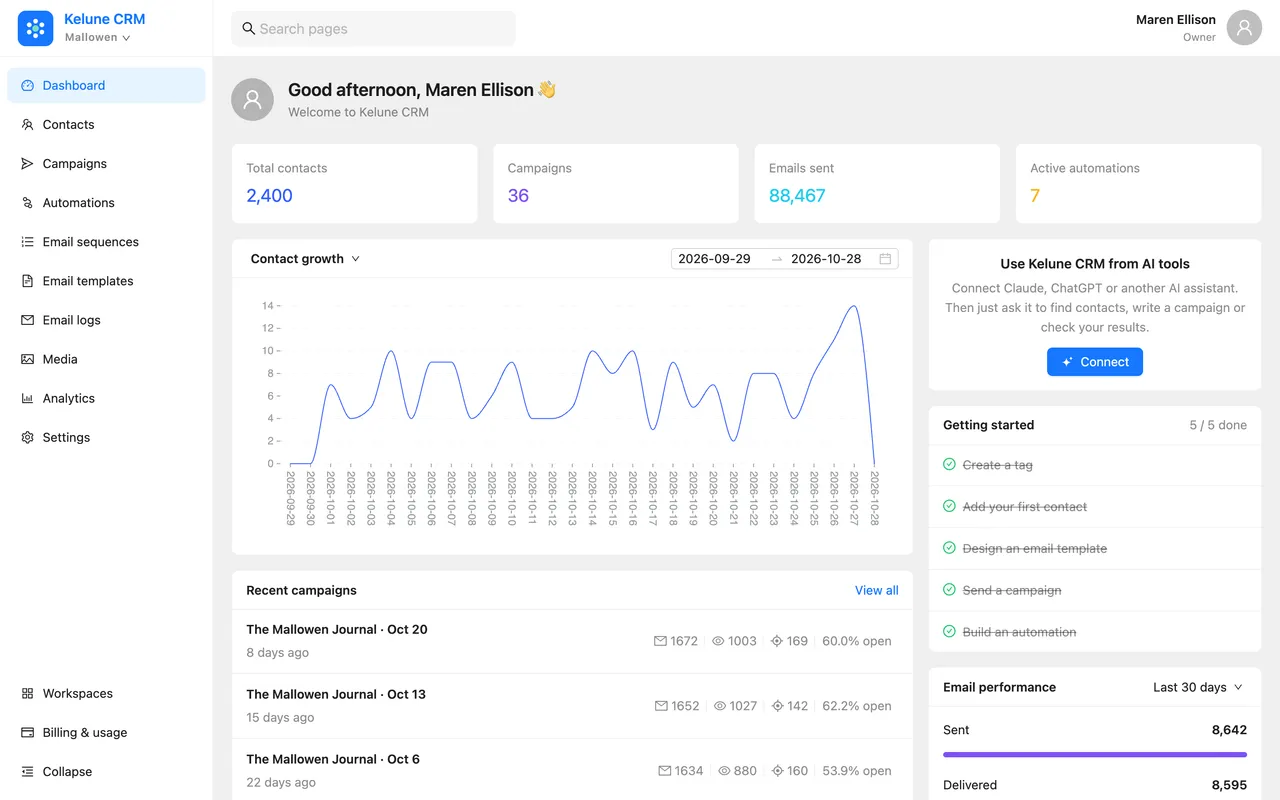Viewport: 1280px width, 800px height.
Task: Click the Connect button
Action: [1095, 362]
